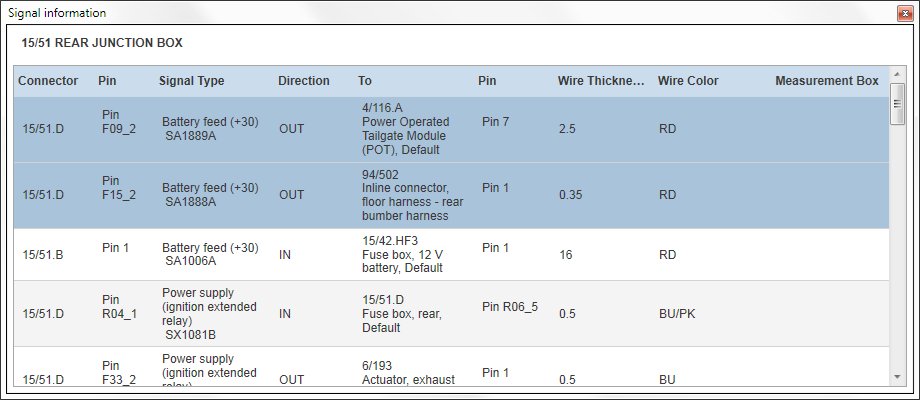Sort by Signal Type column header
Viewport: 920px width, 400px height.
pyautogui.click(x=191, y=81)
